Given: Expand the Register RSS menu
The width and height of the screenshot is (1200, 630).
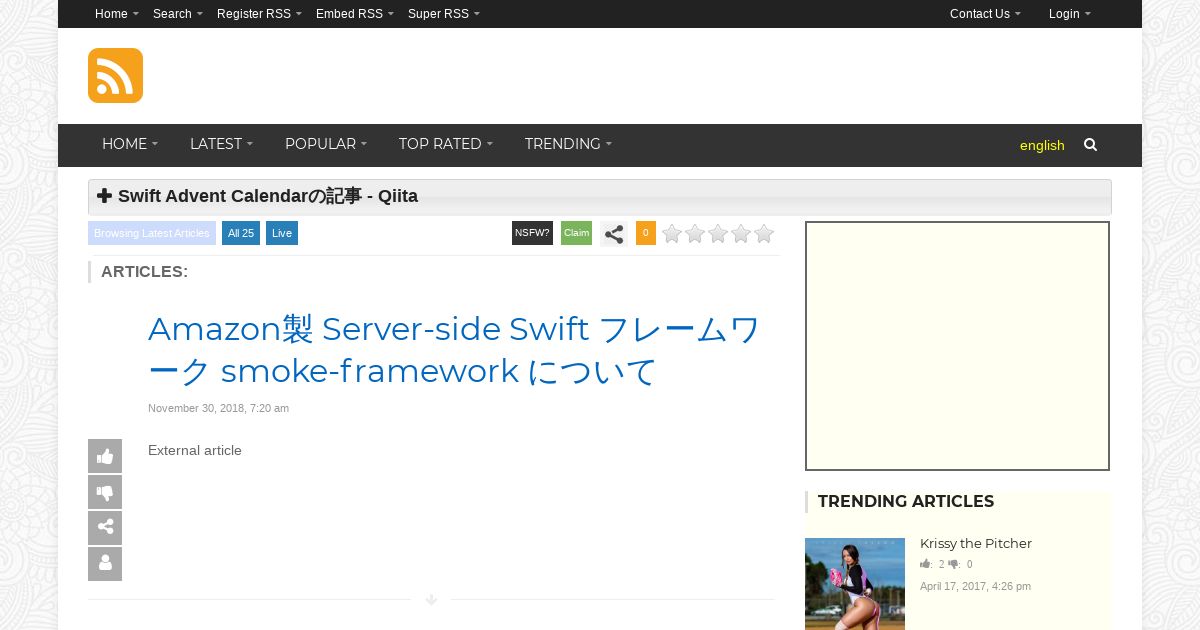Looking at the screenshot, I should coord(259,14).
